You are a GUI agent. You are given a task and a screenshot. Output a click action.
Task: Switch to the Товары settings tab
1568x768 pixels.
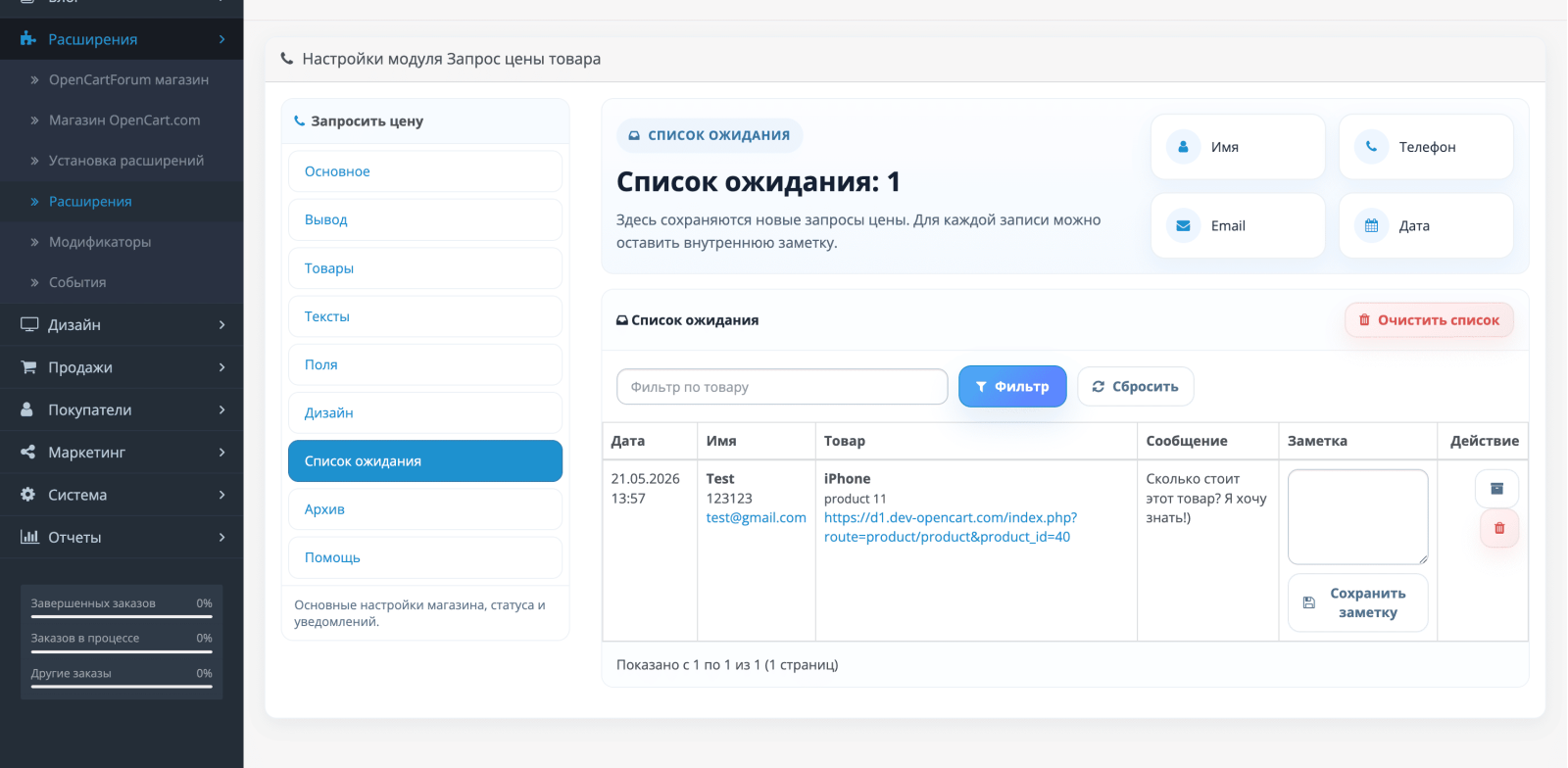coord(425,267)
